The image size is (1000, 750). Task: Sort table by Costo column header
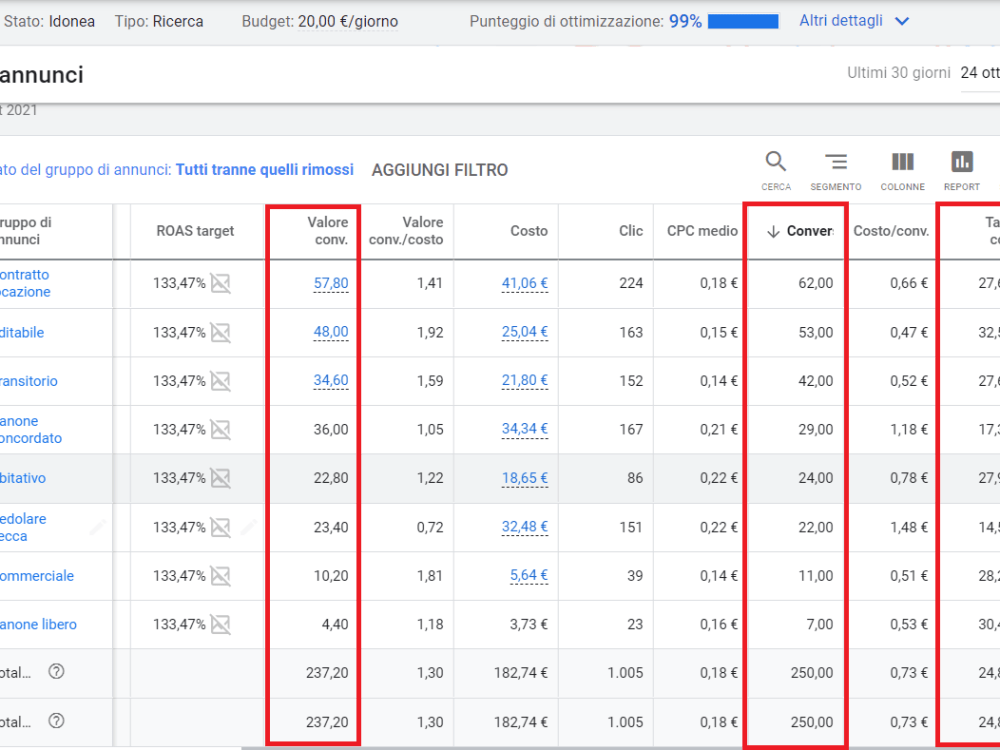coord(529,231)
